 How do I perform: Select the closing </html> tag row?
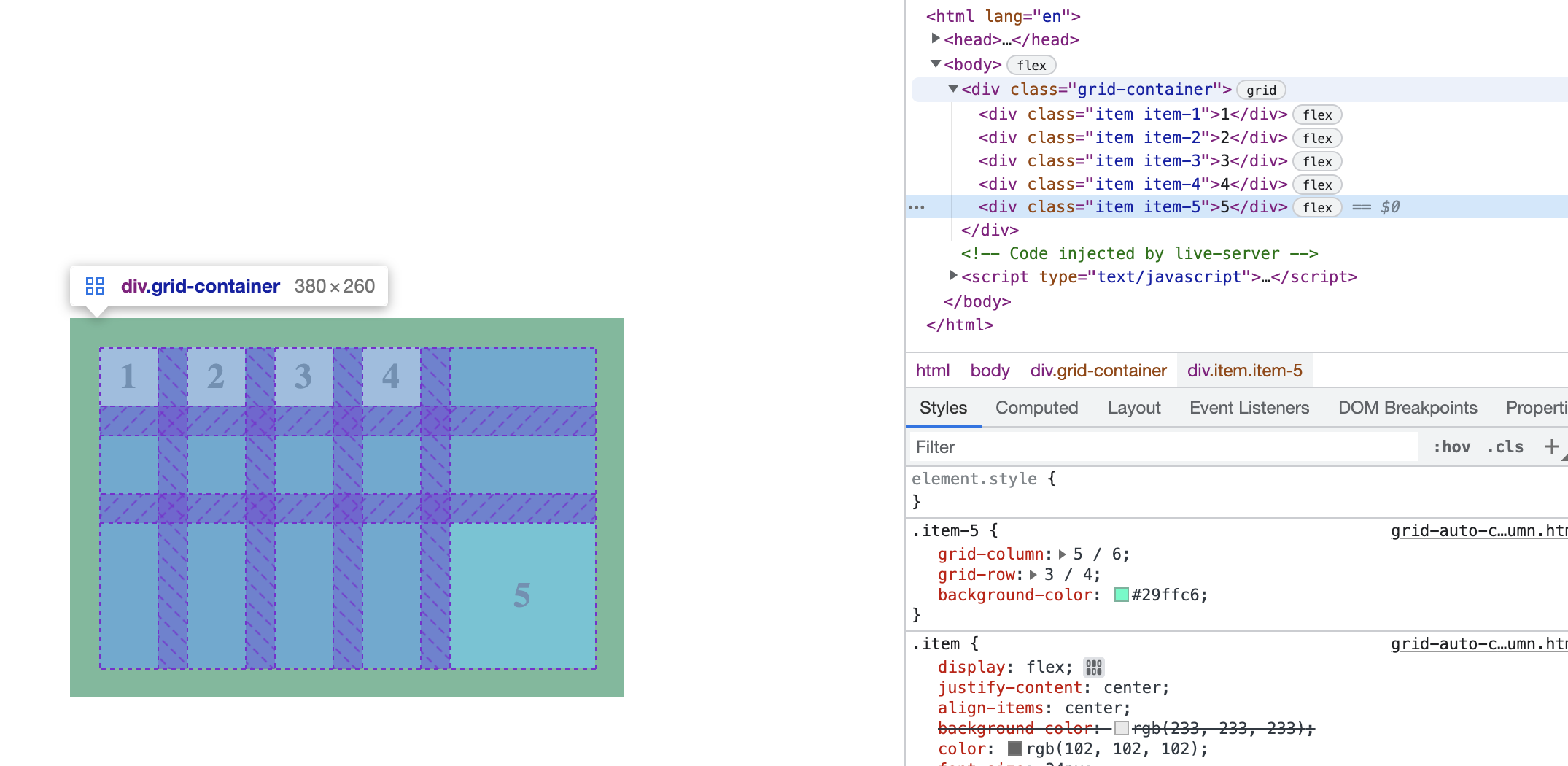[x=960, y=325]
